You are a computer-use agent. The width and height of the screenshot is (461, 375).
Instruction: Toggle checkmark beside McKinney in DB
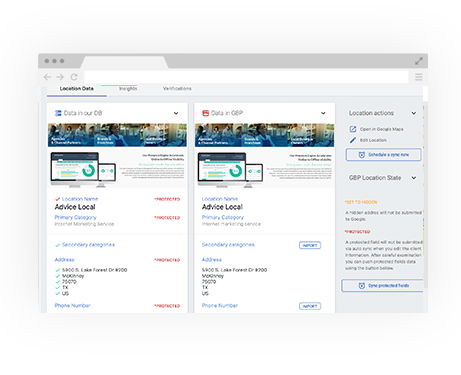(x=58, y=276)
